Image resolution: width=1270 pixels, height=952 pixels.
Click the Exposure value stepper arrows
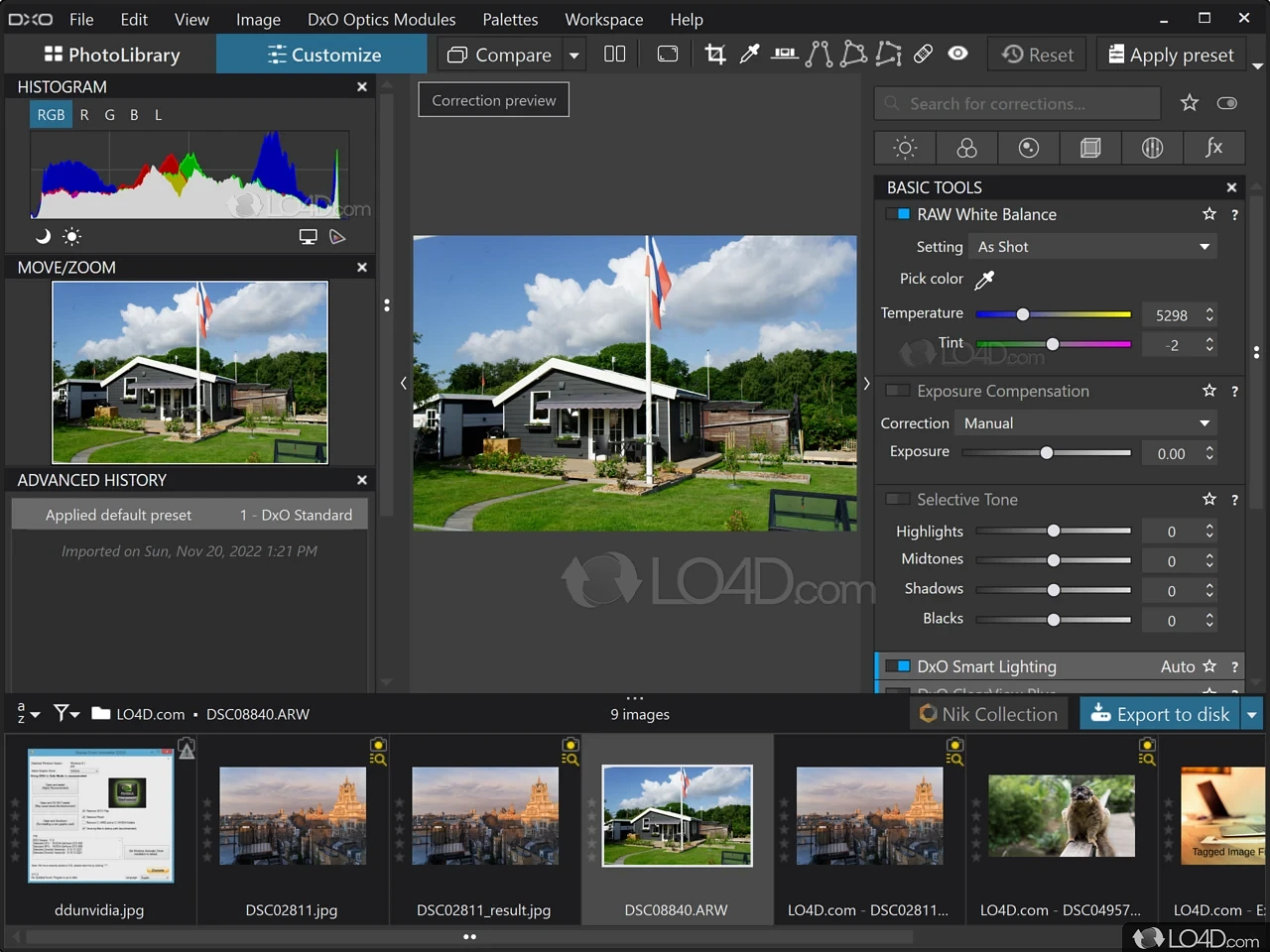pos(1209,452)
